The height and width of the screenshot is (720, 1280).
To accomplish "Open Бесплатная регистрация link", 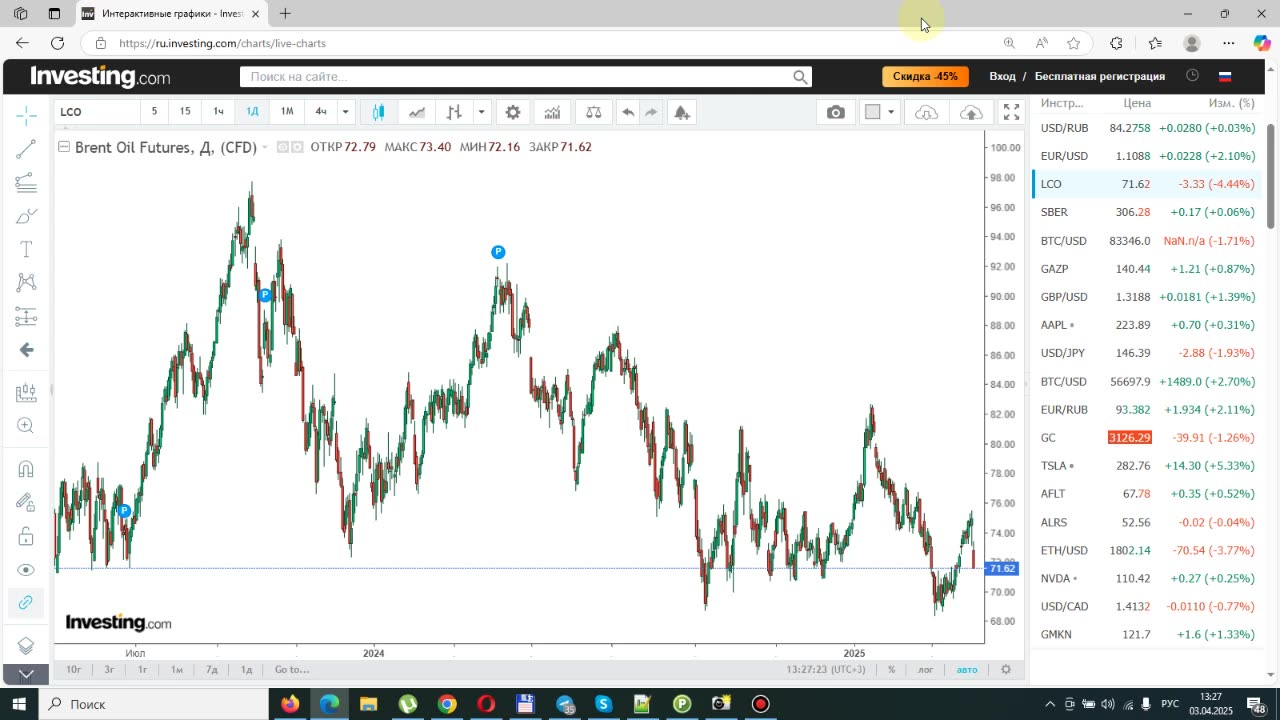I will pyautogui.click(x=1100, y=76).
